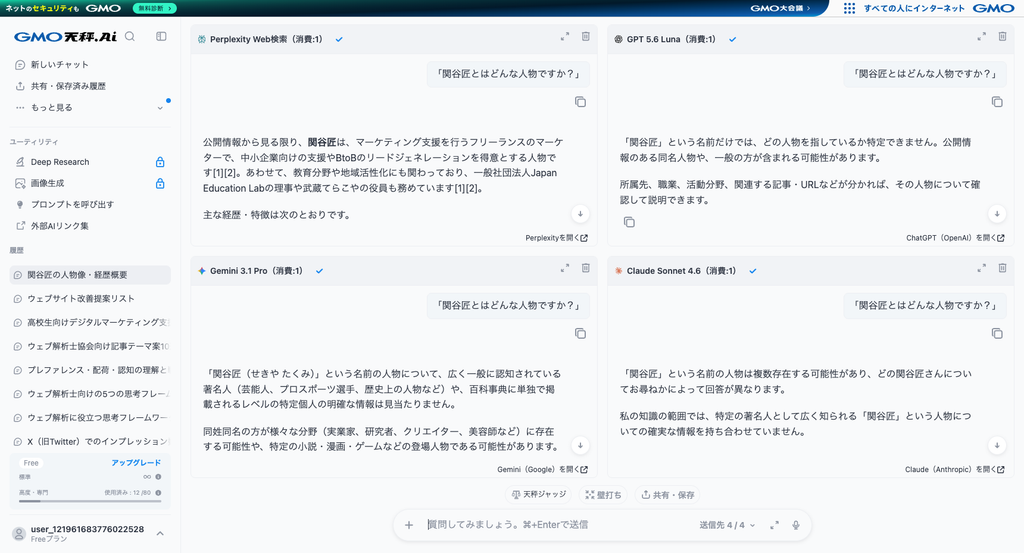Toggle the Claude Sonnet 4.6 model checkmark
This screenshot has width=1024, height=553.
click(753, 271)
